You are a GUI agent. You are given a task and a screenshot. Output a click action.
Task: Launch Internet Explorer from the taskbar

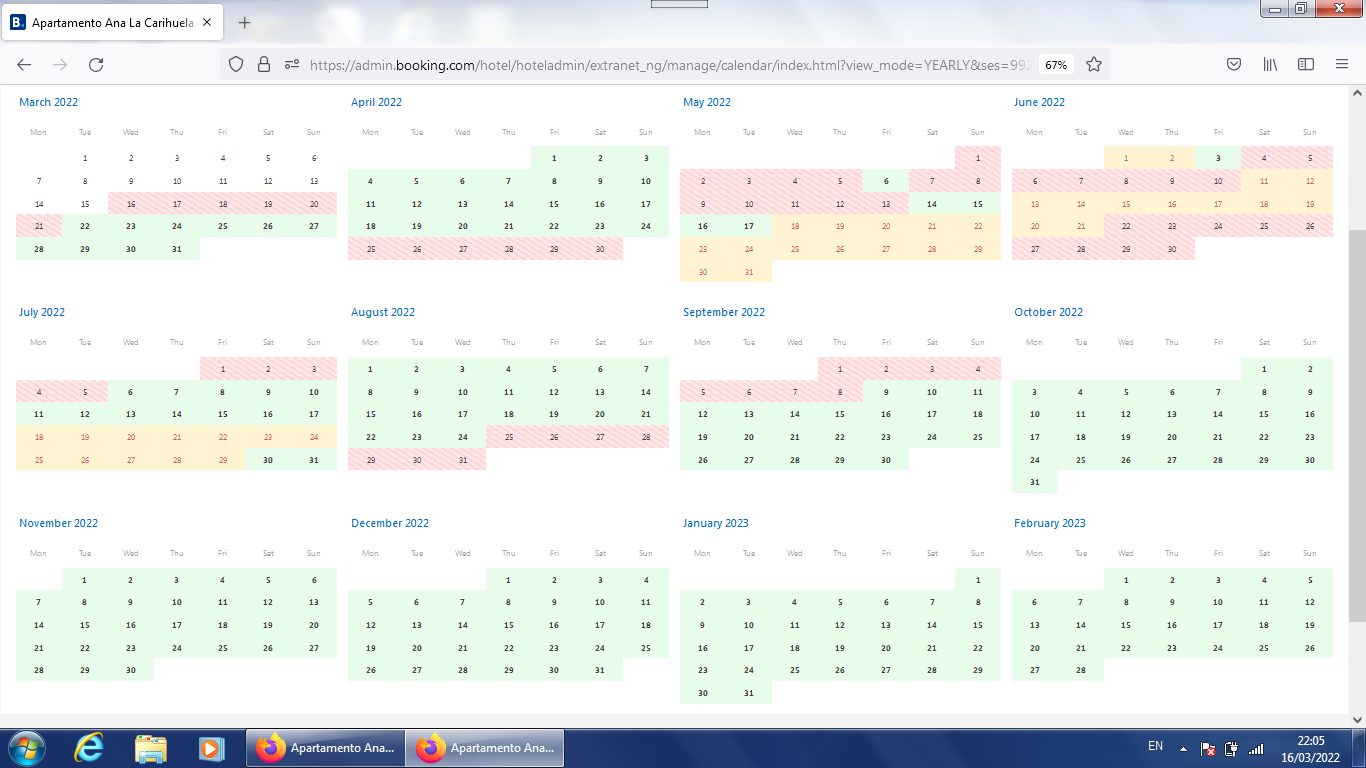[x=89, y=748]
